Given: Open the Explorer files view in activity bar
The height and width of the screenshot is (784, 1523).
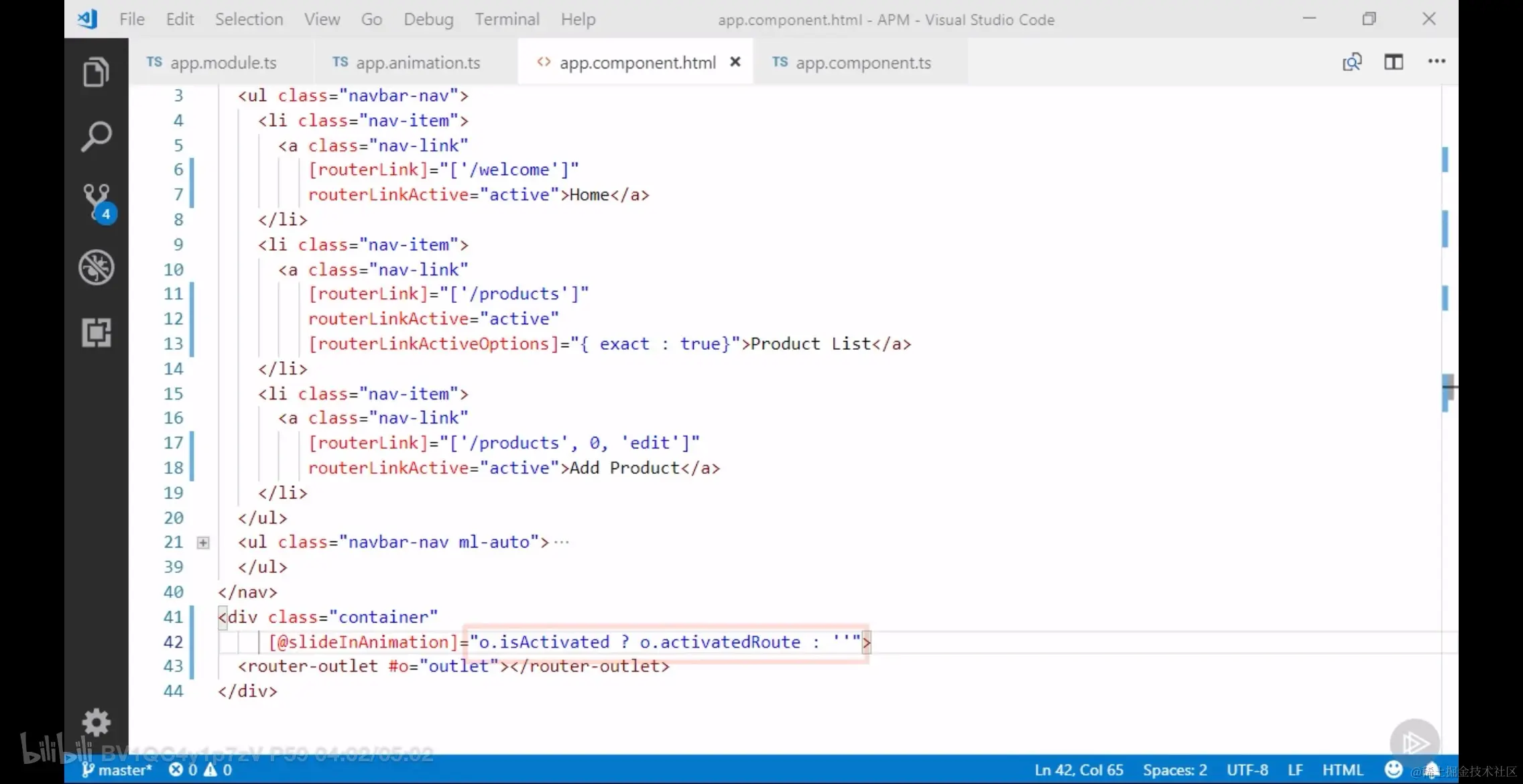Looking at the screenshot, I should point(96,72).
